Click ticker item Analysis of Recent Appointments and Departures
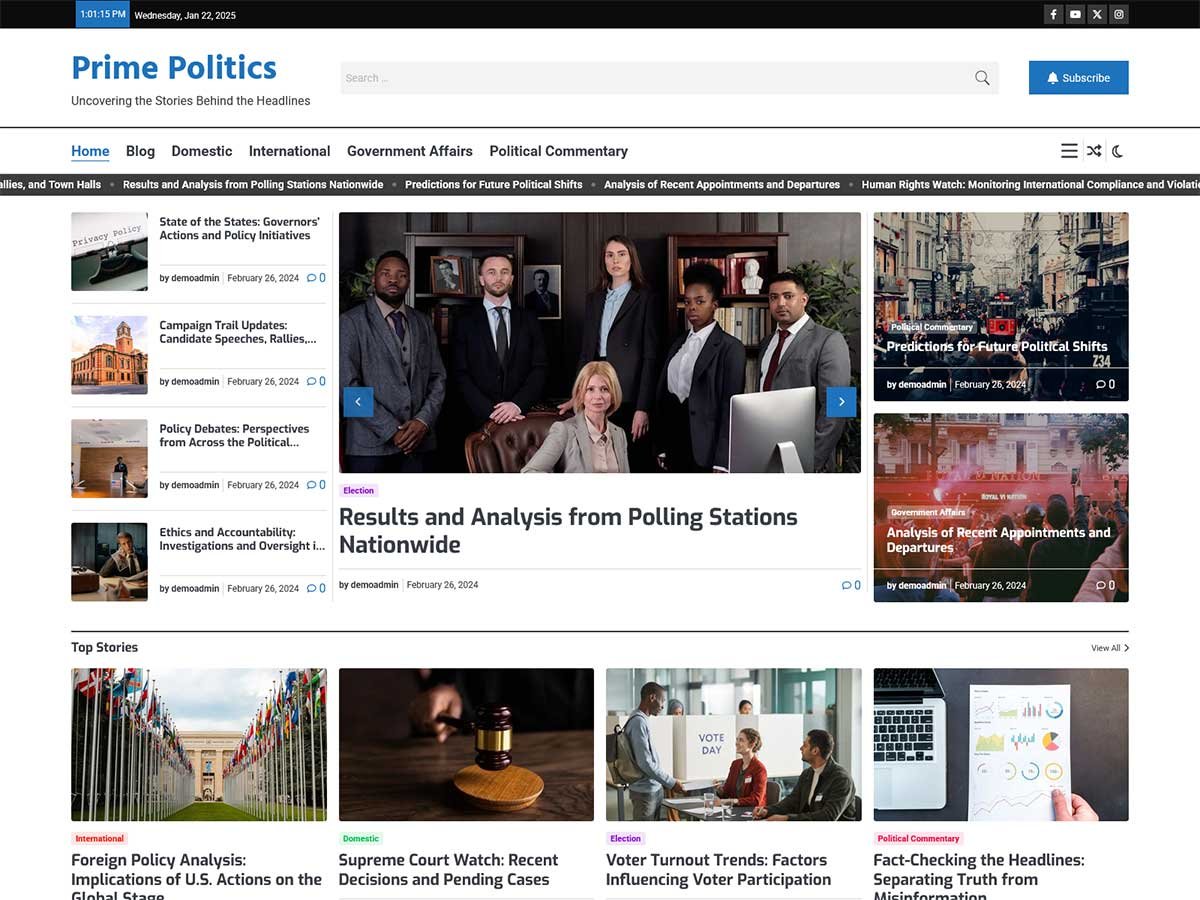 [x=722, y=185]
